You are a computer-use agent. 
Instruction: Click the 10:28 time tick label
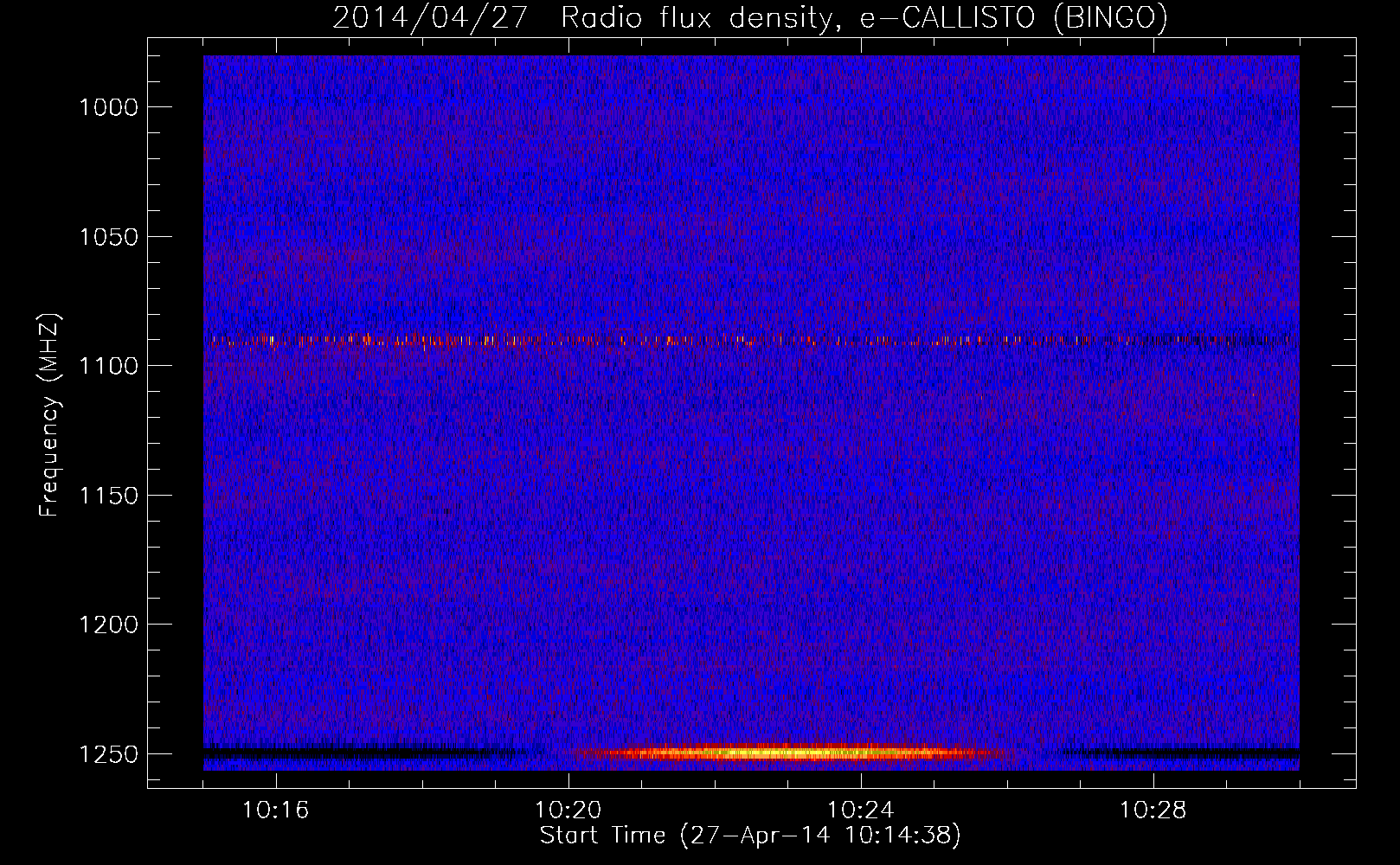point(1153,811)
